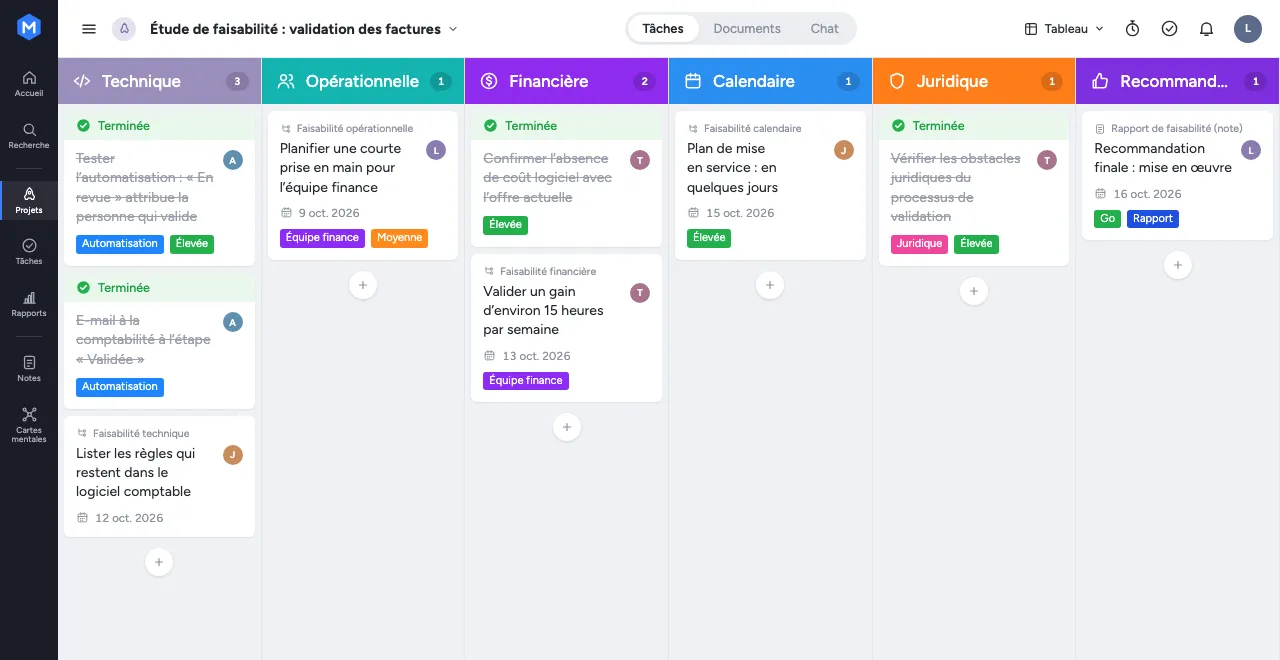Image resolution: width=1280 pixels, height=660 pixels.
Task: Click the green Go tag
Action: click(1107, 219)
